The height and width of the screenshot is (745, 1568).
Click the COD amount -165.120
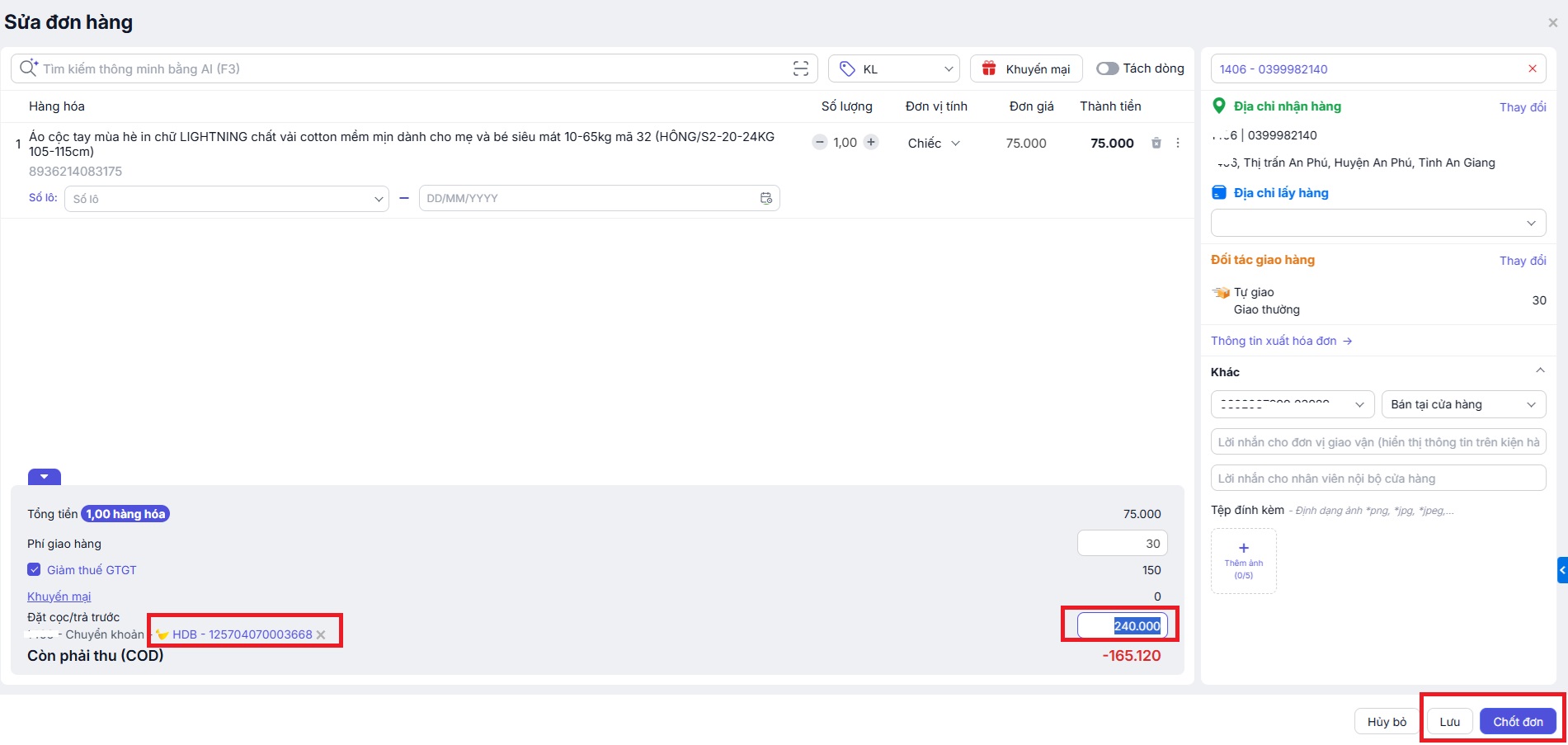point(1132,656)
